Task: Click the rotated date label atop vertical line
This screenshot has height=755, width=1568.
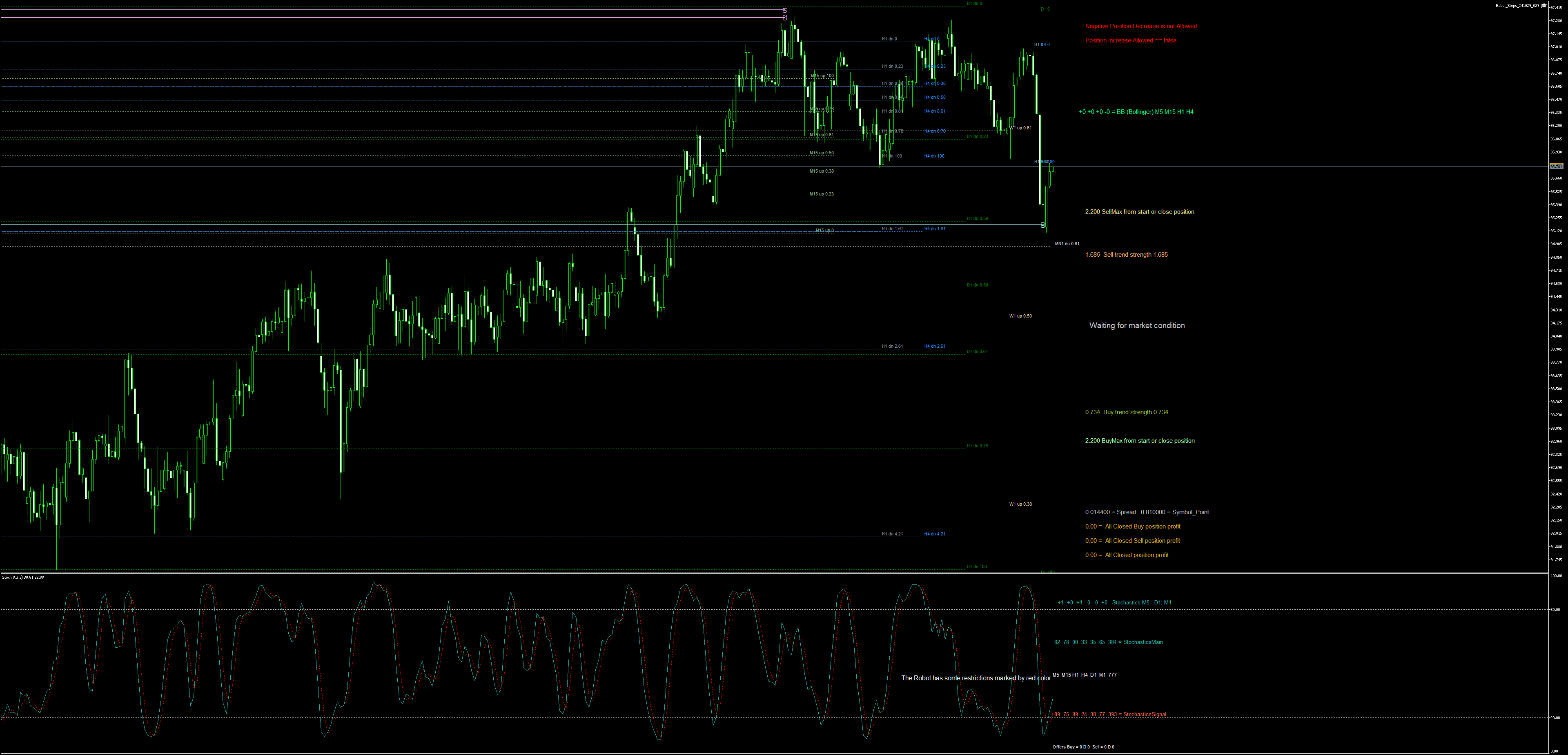Action: click(785, 14)
